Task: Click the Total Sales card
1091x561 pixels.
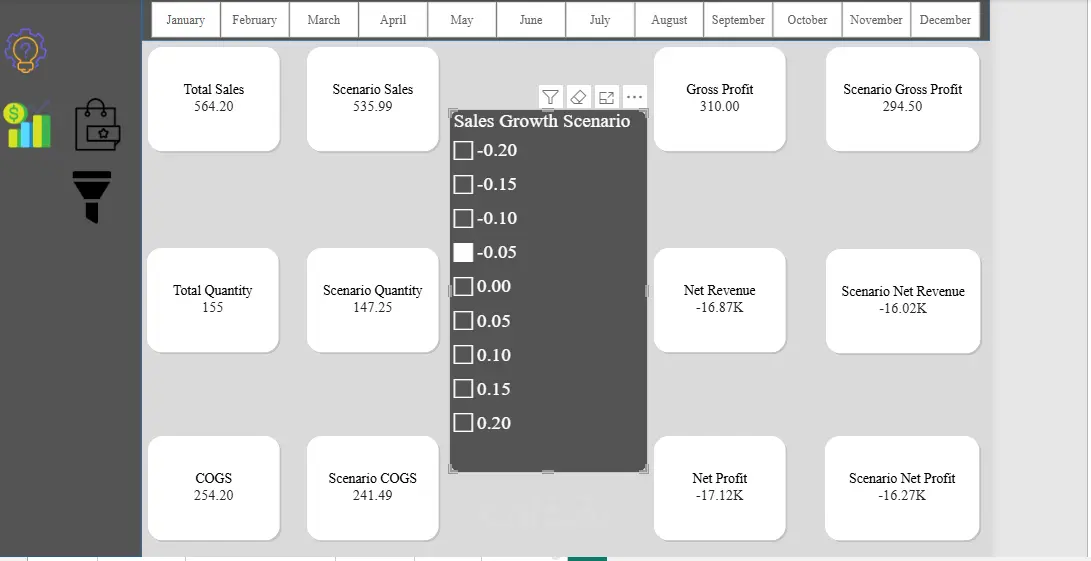Action: (x=214, y=99)
